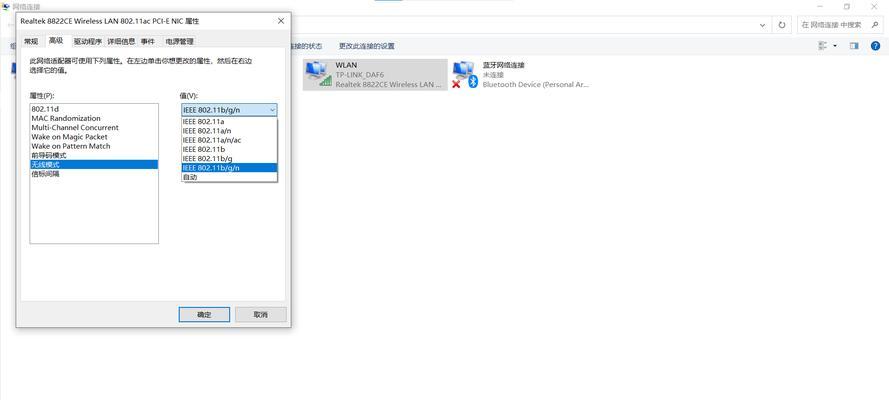The image size is (889, 400).
Task: Select the Multi-Channel Concurrent property
Action: pos(94,127)
